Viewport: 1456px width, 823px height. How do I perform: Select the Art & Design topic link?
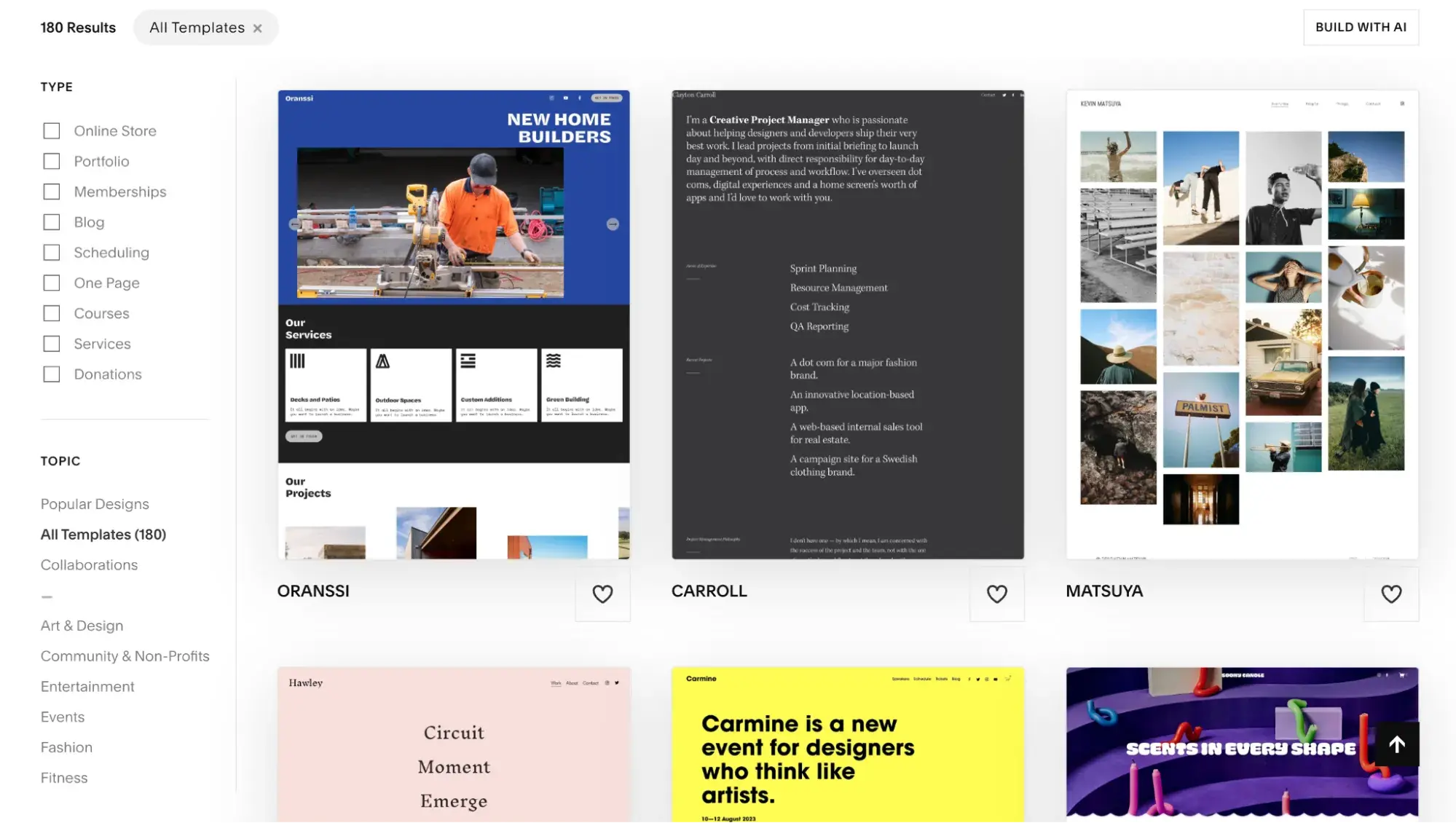tap(81, 626)
